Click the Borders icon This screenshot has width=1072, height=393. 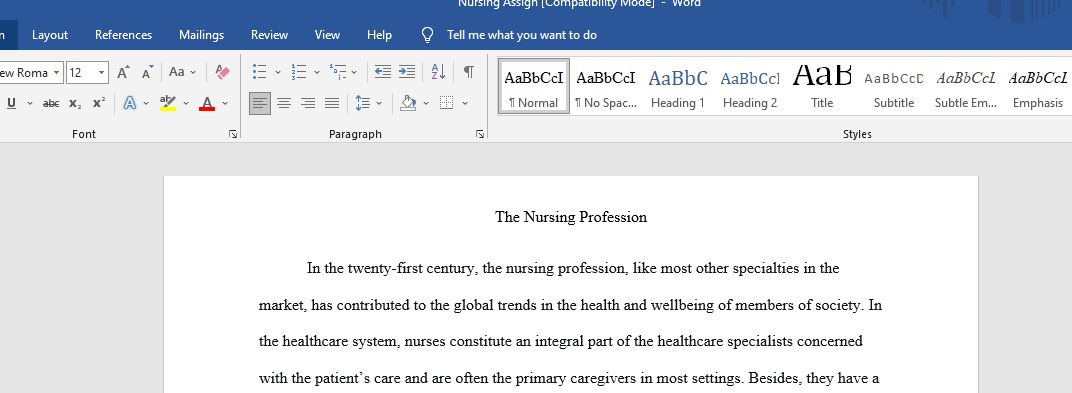[x=446, y=103]
